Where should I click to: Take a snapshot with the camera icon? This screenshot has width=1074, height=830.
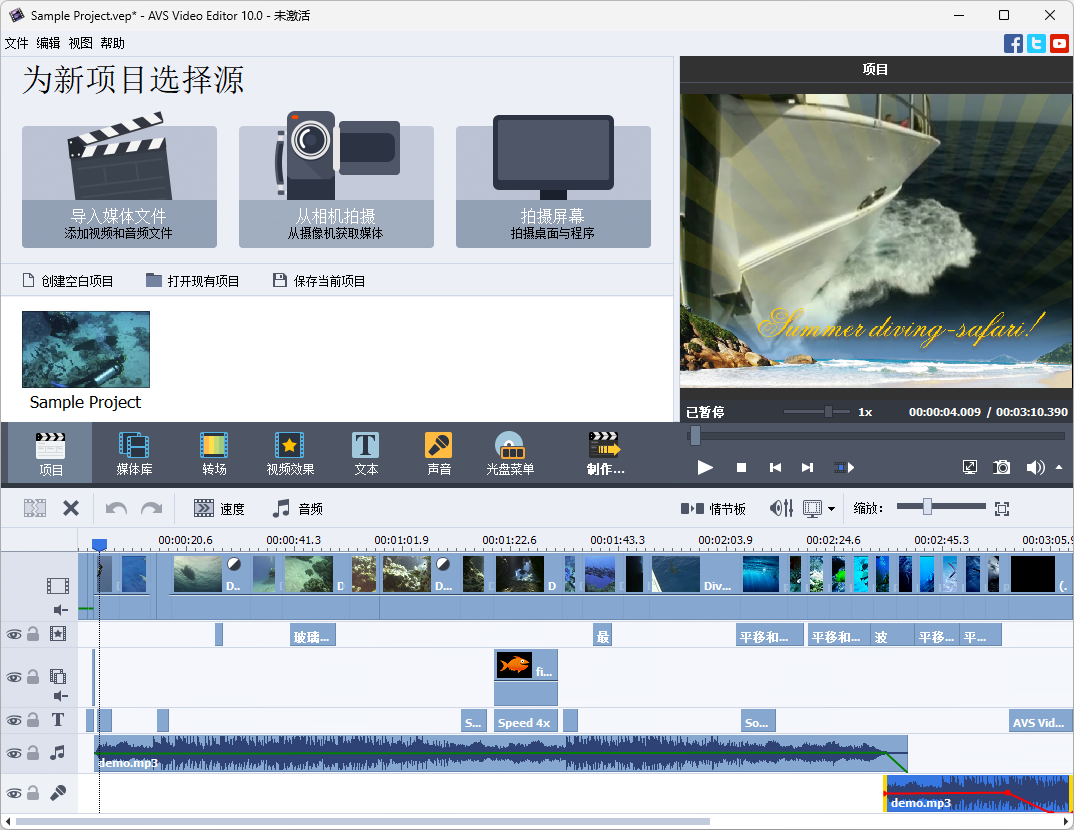click(1001, 467)
